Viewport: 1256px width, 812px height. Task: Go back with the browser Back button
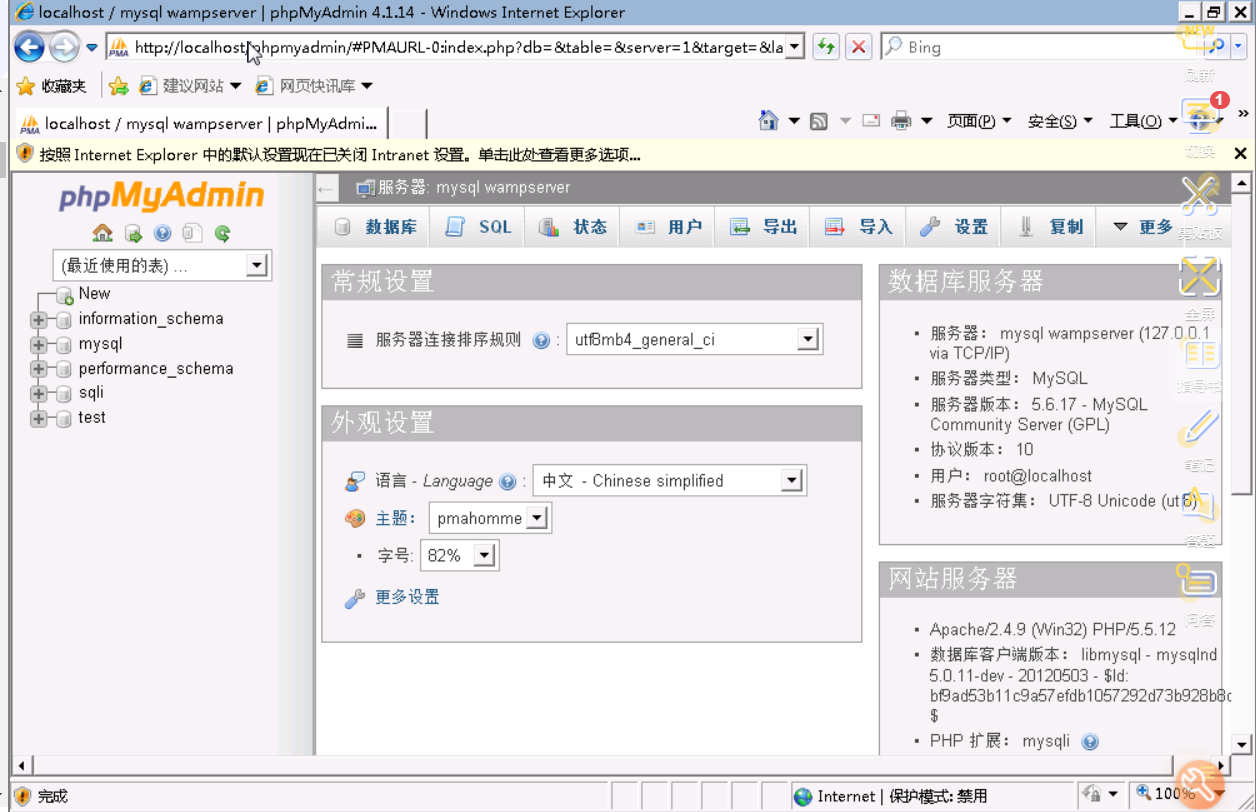point(28,47)
